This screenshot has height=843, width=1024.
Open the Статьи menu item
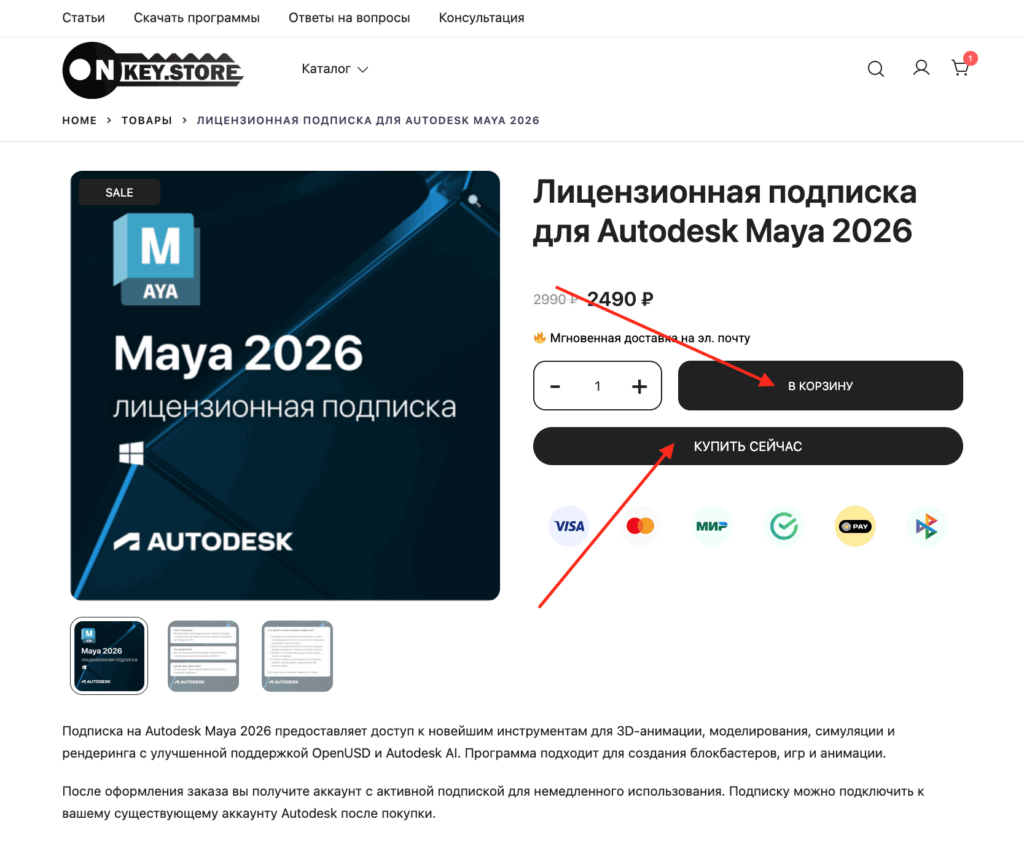[83, 18]
